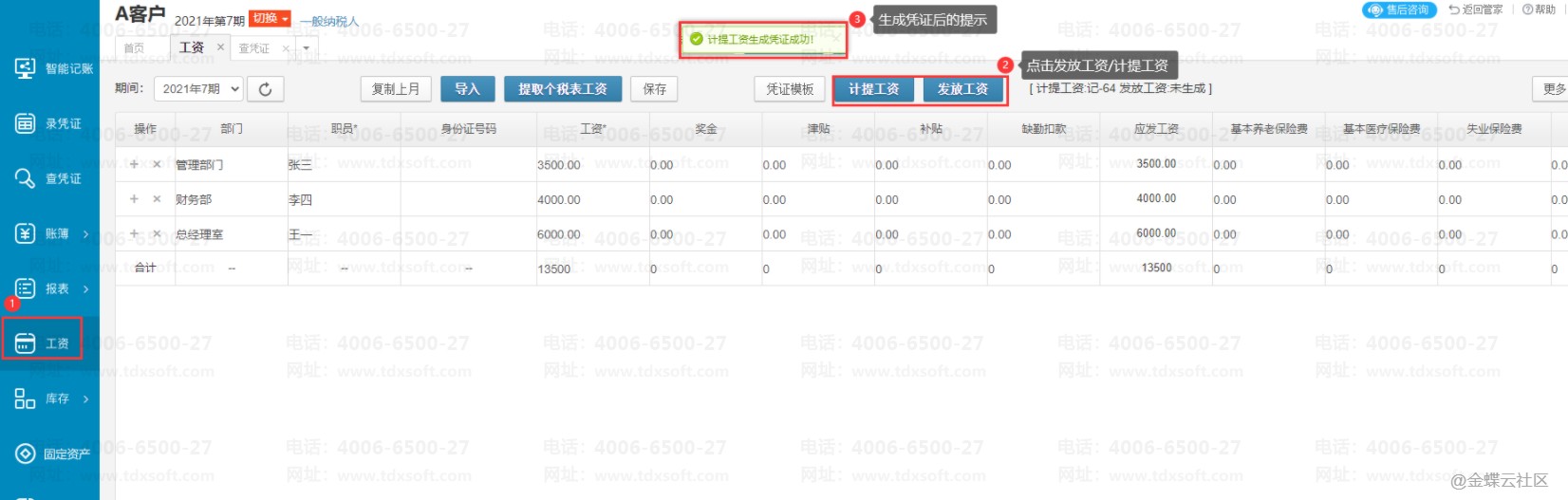The width and height of the screenshot is (1568, 500).
Task: Click the plus icon in 张三's row
Action: (x=134, y=164)
